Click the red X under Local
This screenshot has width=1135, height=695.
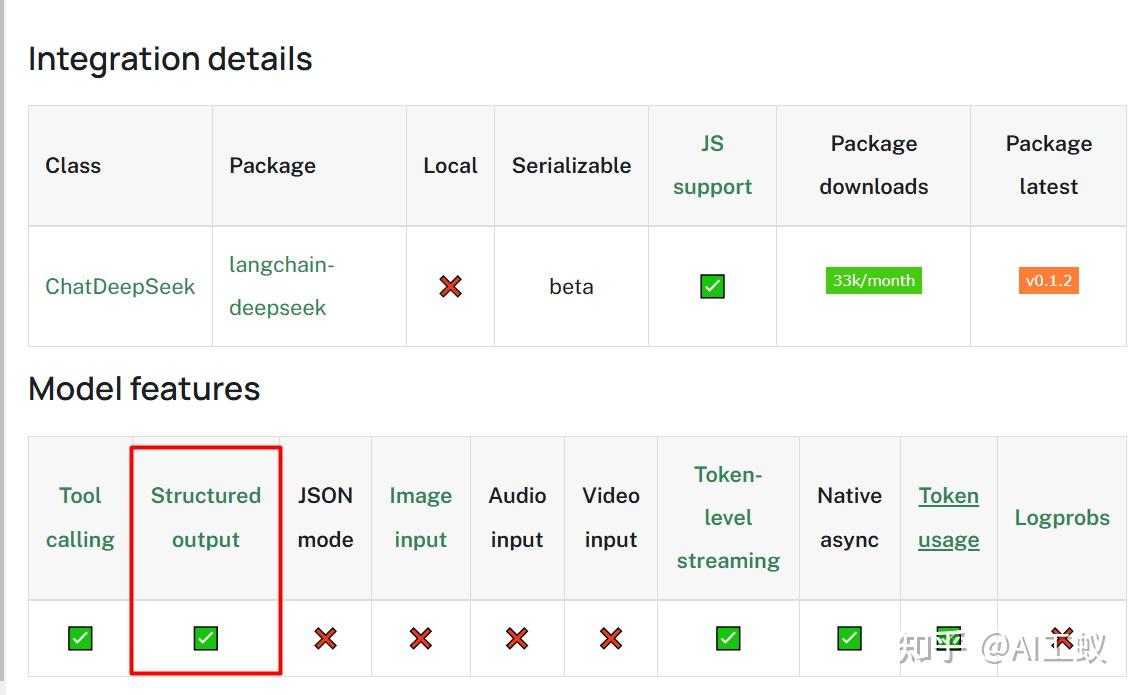(x=451, y=287)
